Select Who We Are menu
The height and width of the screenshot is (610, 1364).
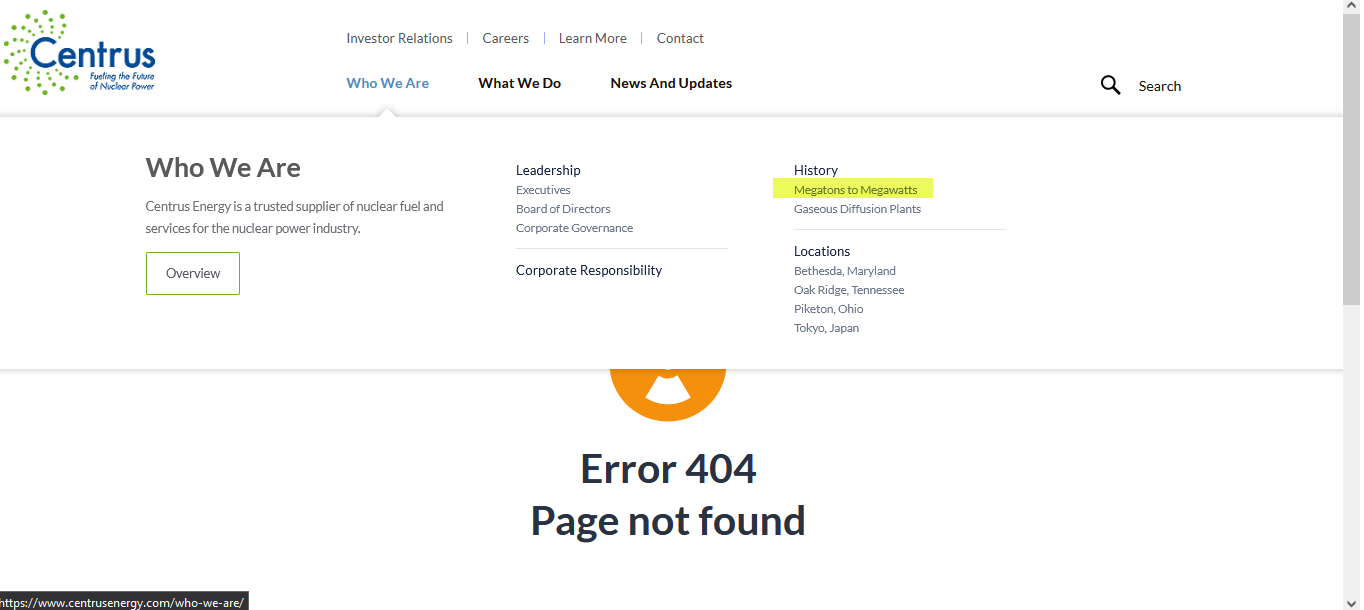(x=388, y=83)
